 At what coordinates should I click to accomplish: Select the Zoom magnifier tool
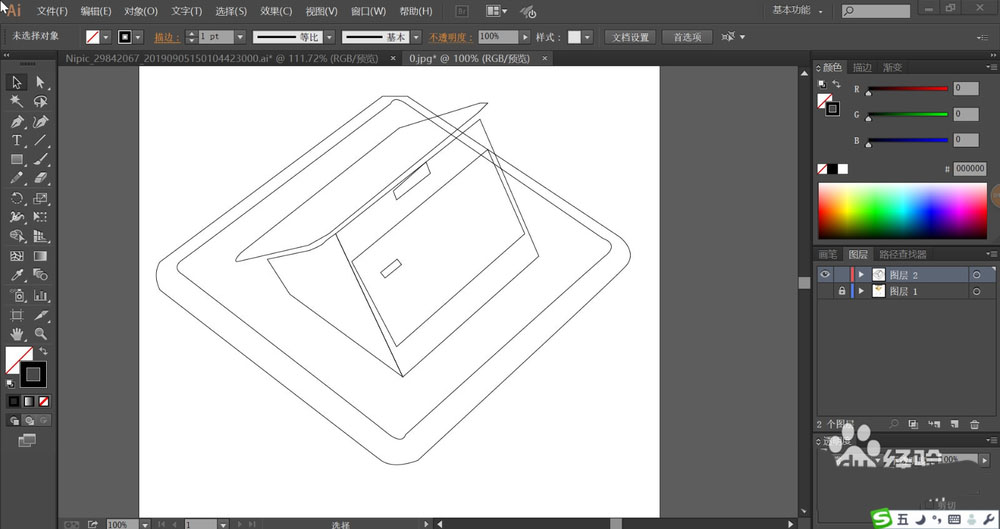[40, 334]
